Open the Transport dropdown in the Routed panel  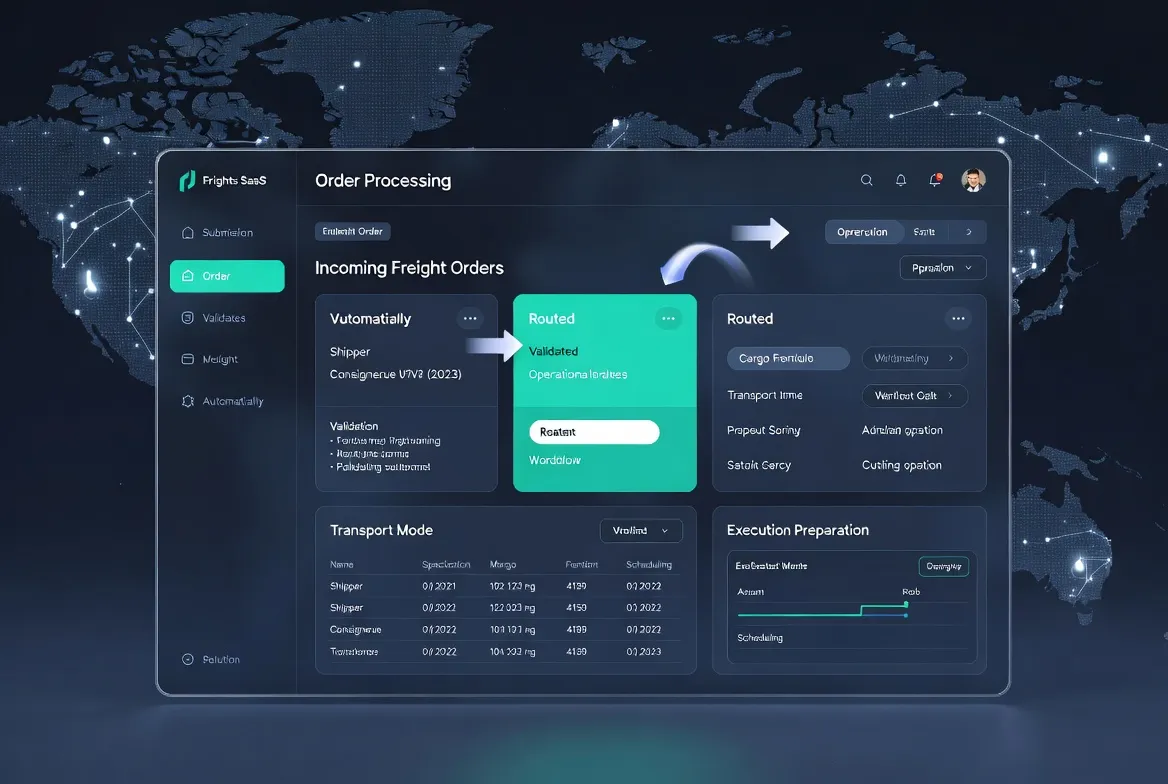coord(914,395)
